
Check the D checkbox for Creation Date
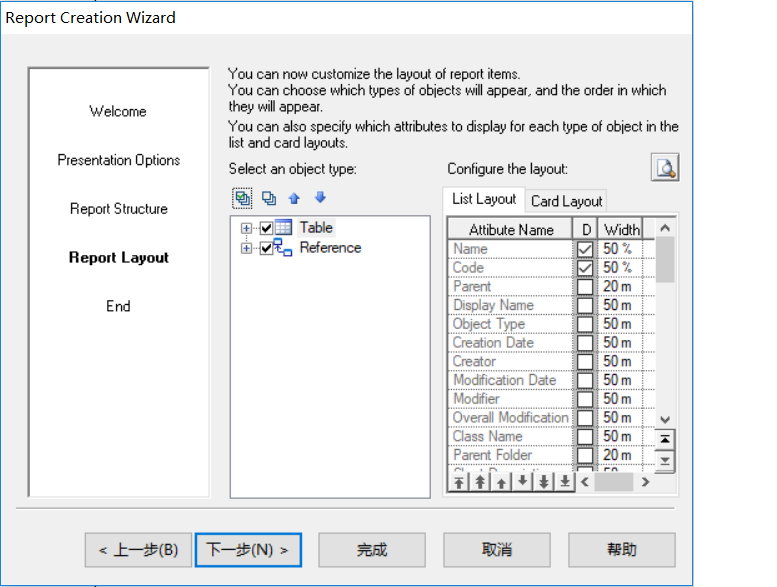pyautogui.click(x=585, y=343)
